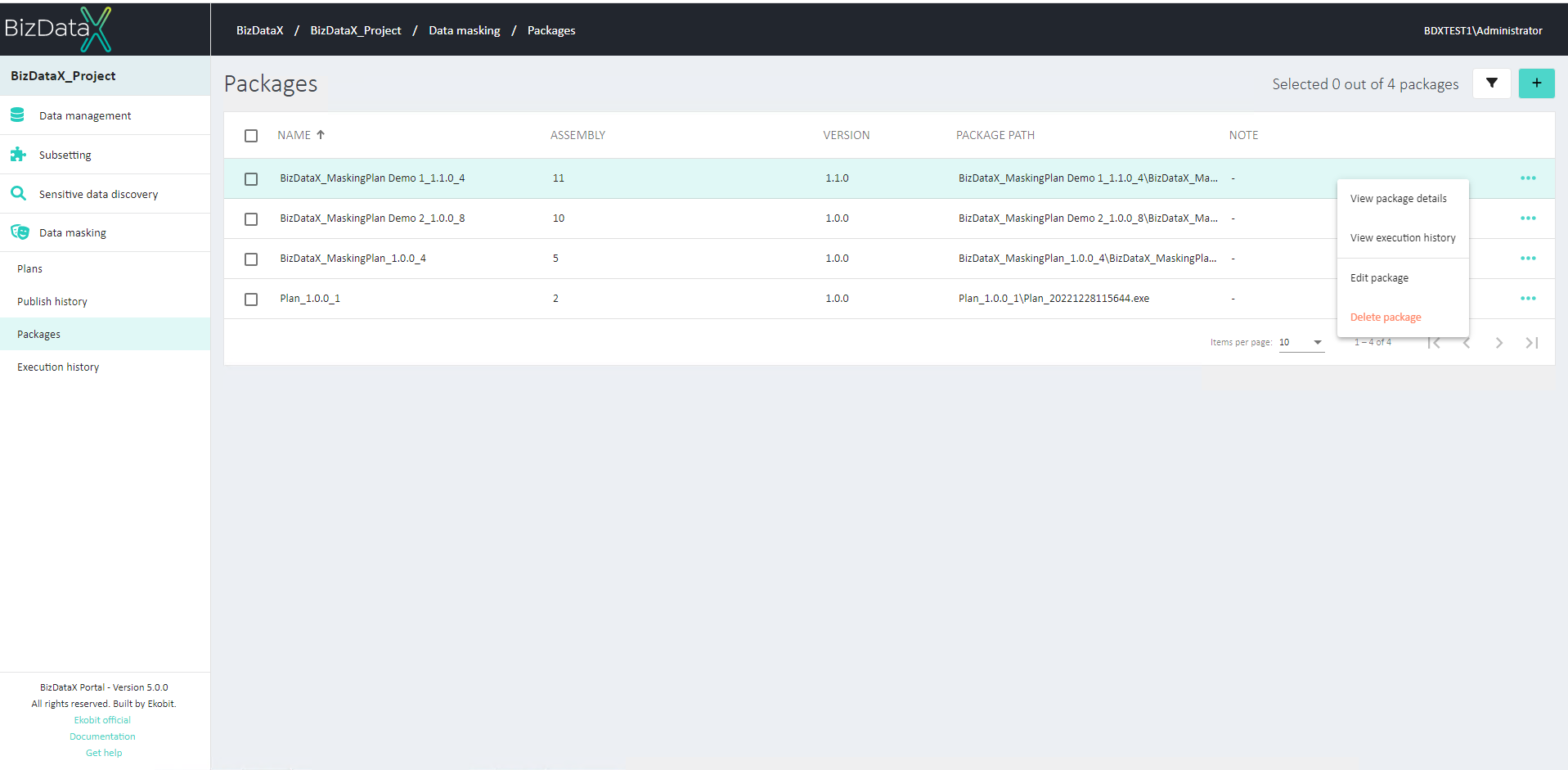Image resolution: width=1568 pixels, height=770 pixels.
Task: Select View execution history menu entry
Action: point(1403,238)
